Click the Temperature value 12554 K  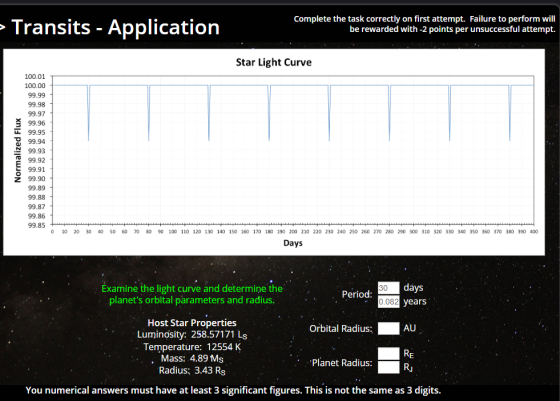click(224, 347)
